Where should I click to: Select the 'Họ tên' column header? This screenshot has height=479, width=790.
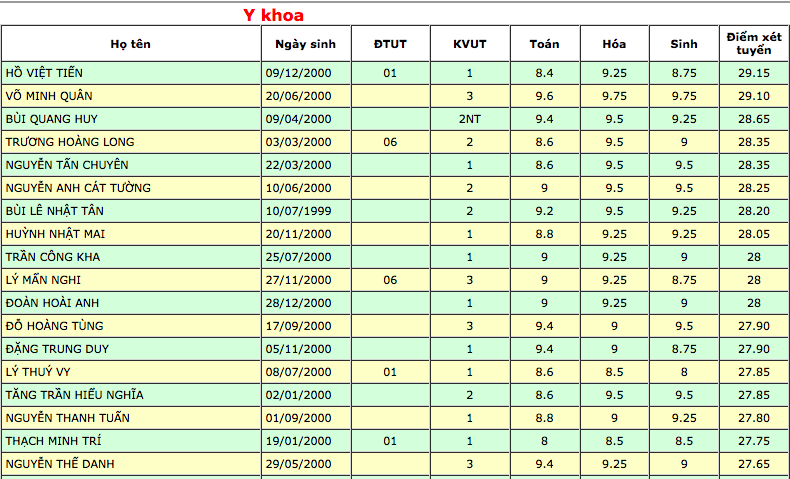tap(131, 44)
